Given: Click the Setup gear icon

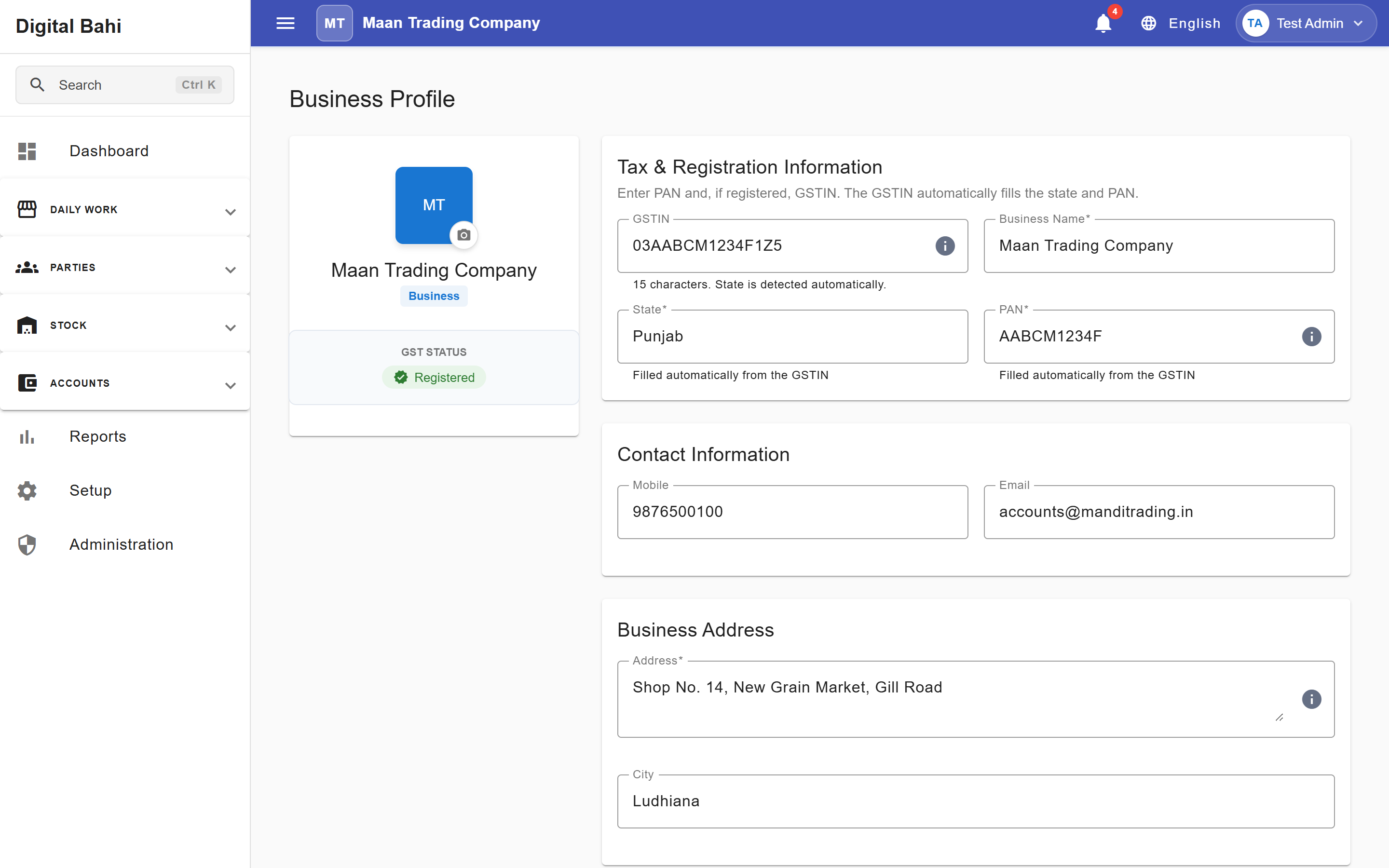Looking at the screenshot, I should coord(27,490).
